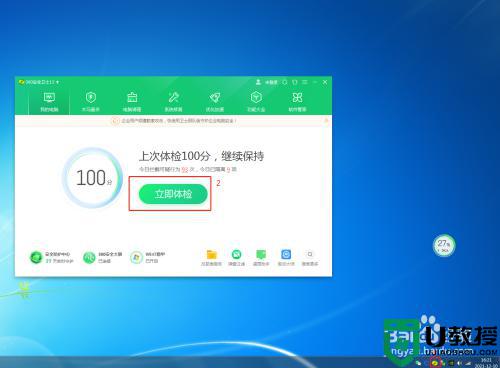Open the 我的电脑 monitor tab
The width and height of the screenshot is (500, 368).
pos(49,102)
